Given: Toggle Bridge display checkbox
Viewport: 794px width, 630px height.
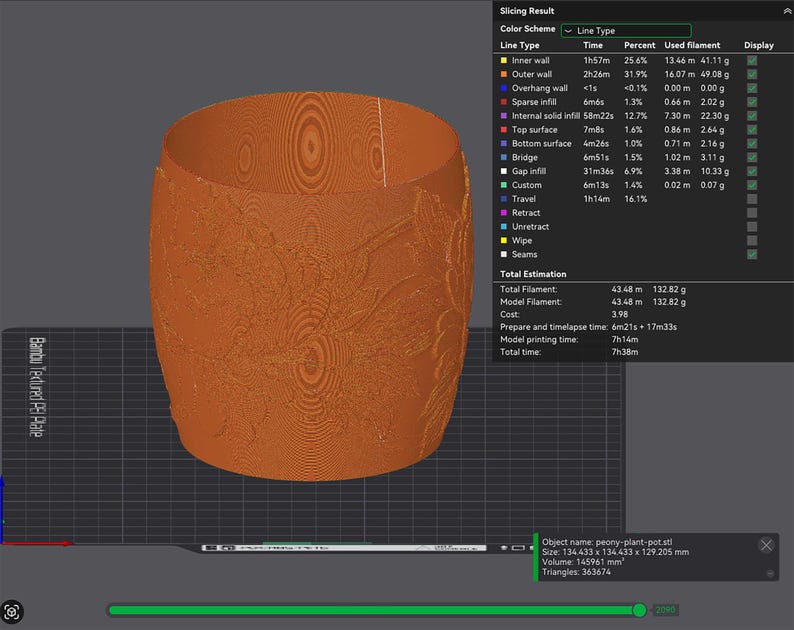Looking at the screenshot, I should click(752, 158).
